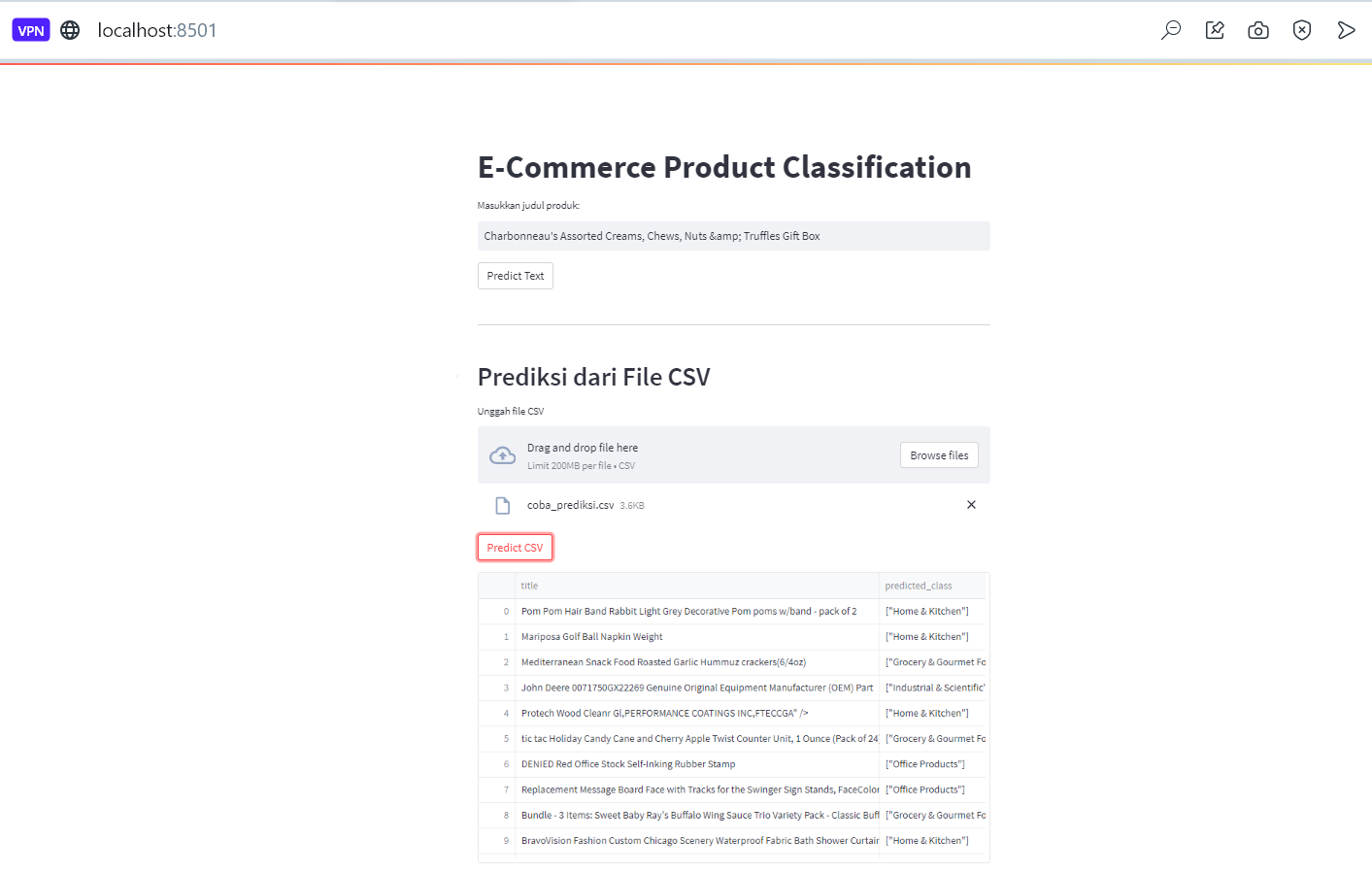Click the VPN badge in address bar
This screenshot has width=1372, height=873.
(31, 30)
